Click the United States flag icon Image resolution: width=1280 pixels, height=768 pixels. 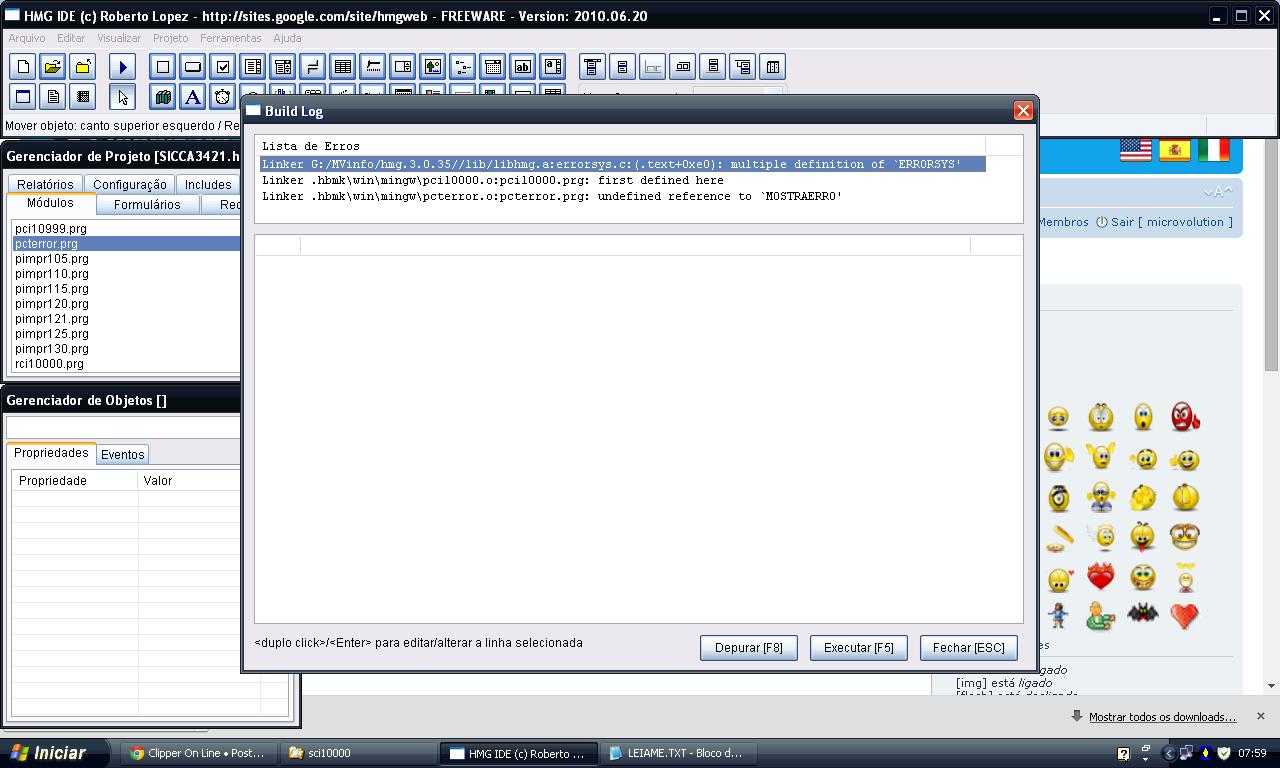click(x=1136, y=150)
